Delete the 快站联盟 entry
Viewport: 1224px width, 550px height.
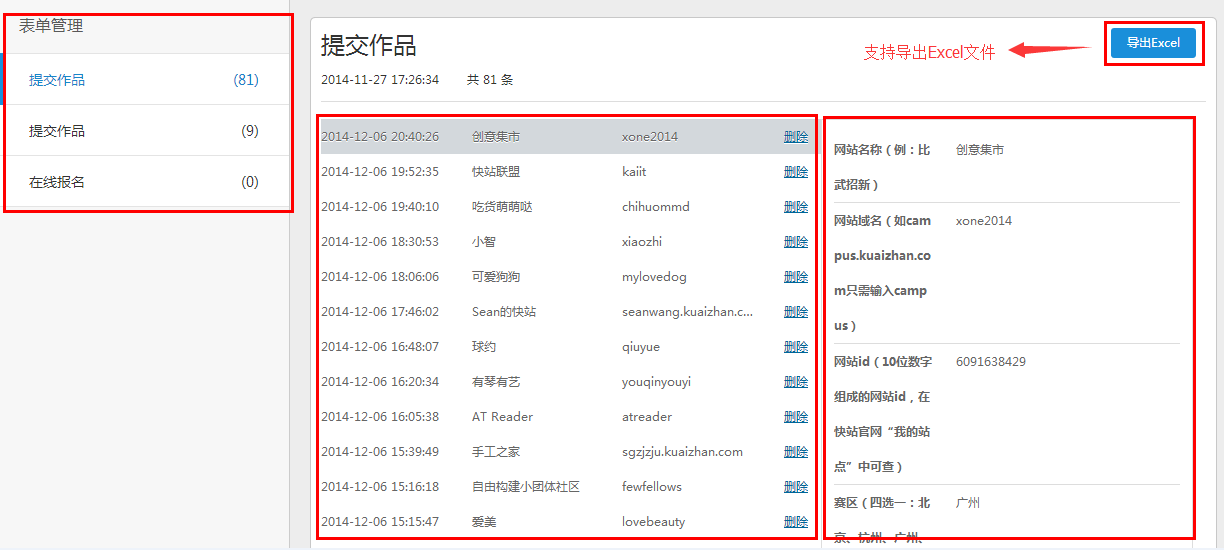[795, 172]
